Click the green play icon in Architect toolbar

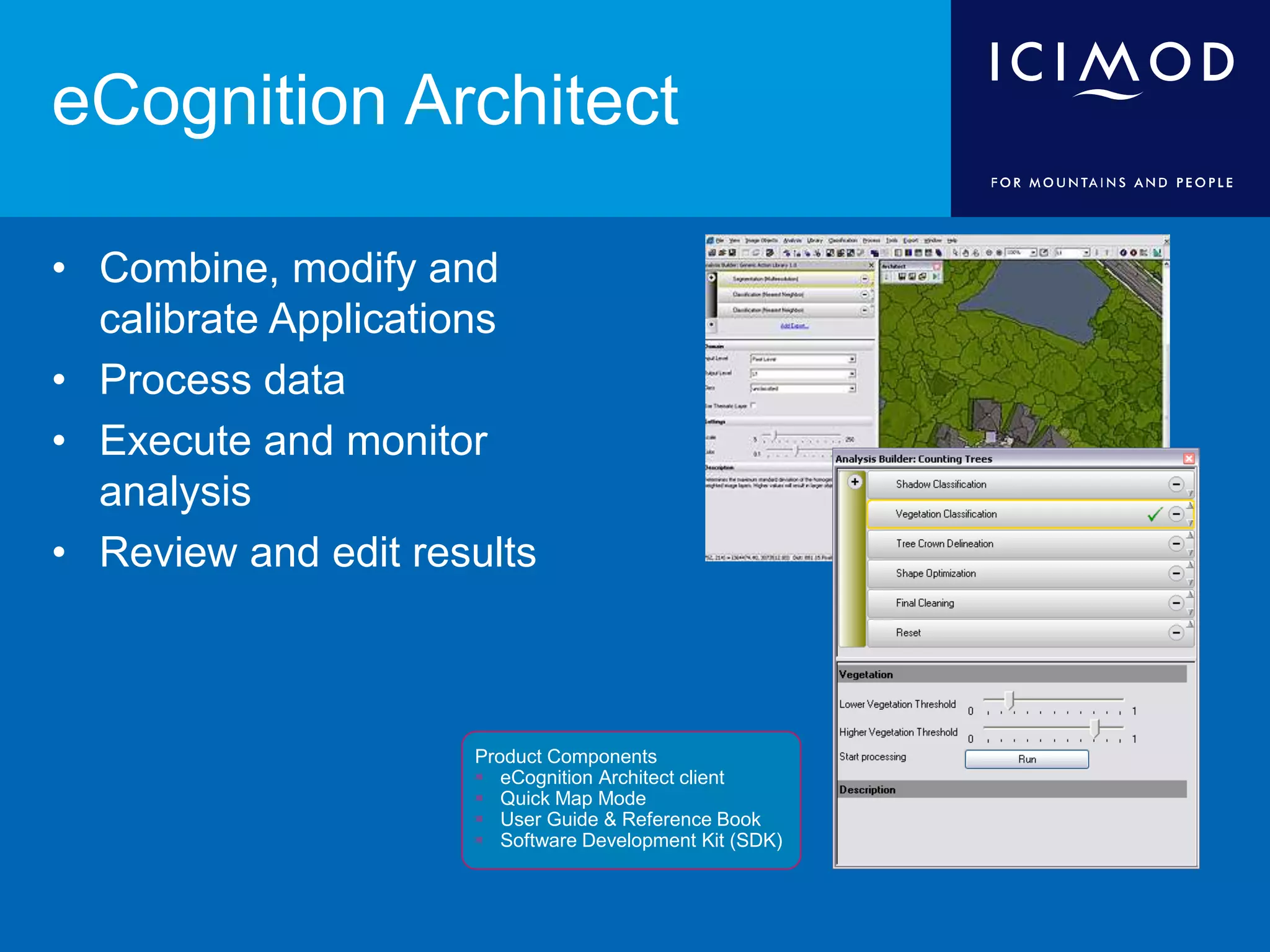pyautogui.click(x=936, y=276)
